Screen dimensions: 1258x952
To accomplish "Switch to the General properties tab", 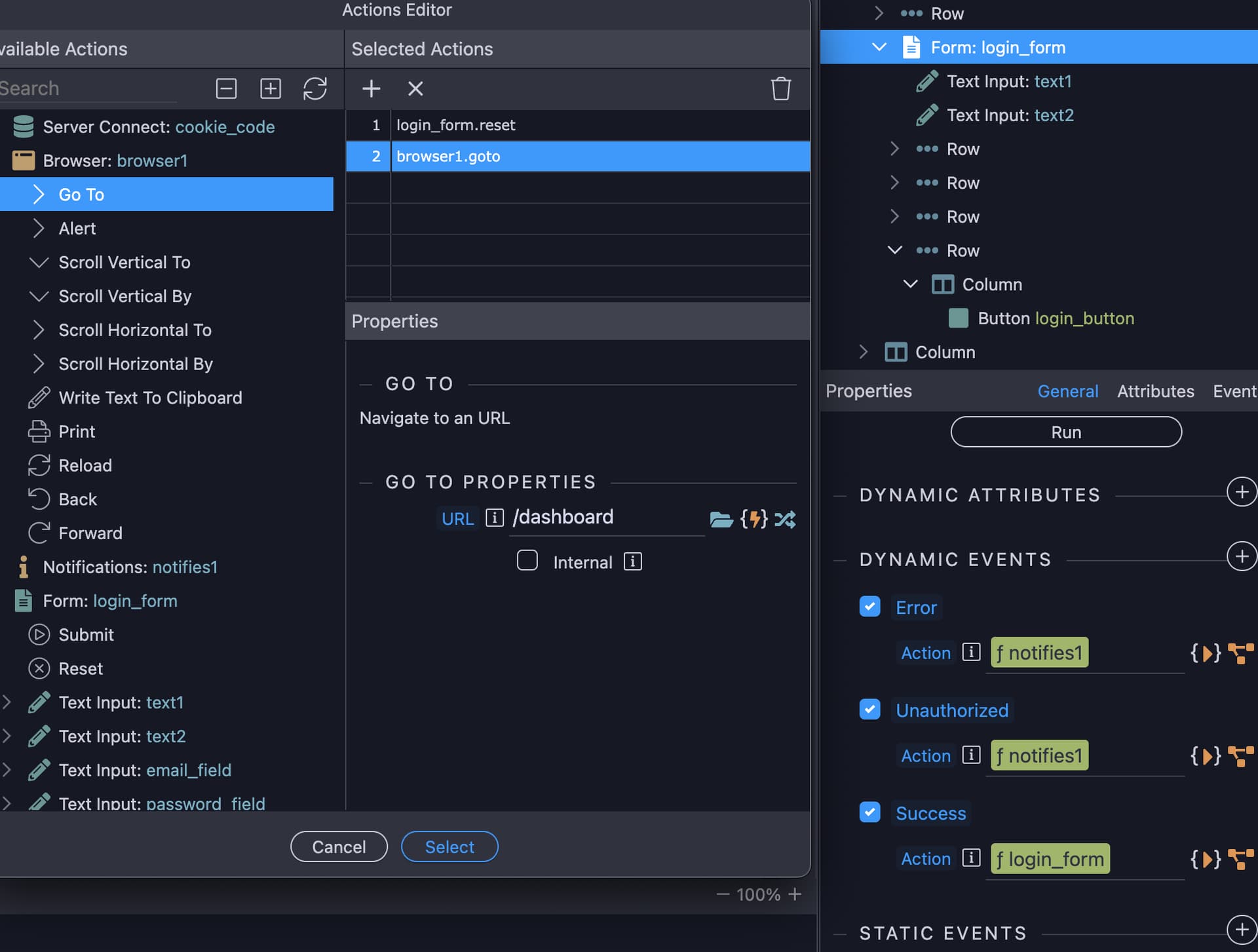I will click(1067, 391).
